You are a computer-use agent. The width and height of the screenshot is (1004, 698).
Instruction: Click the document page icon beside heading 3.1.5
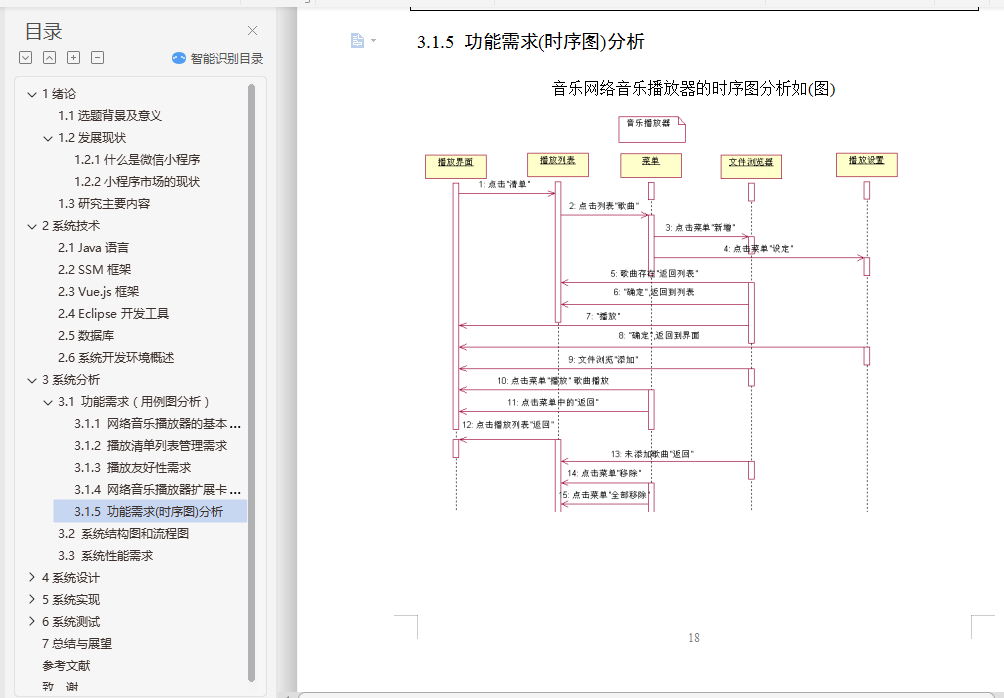357,40
